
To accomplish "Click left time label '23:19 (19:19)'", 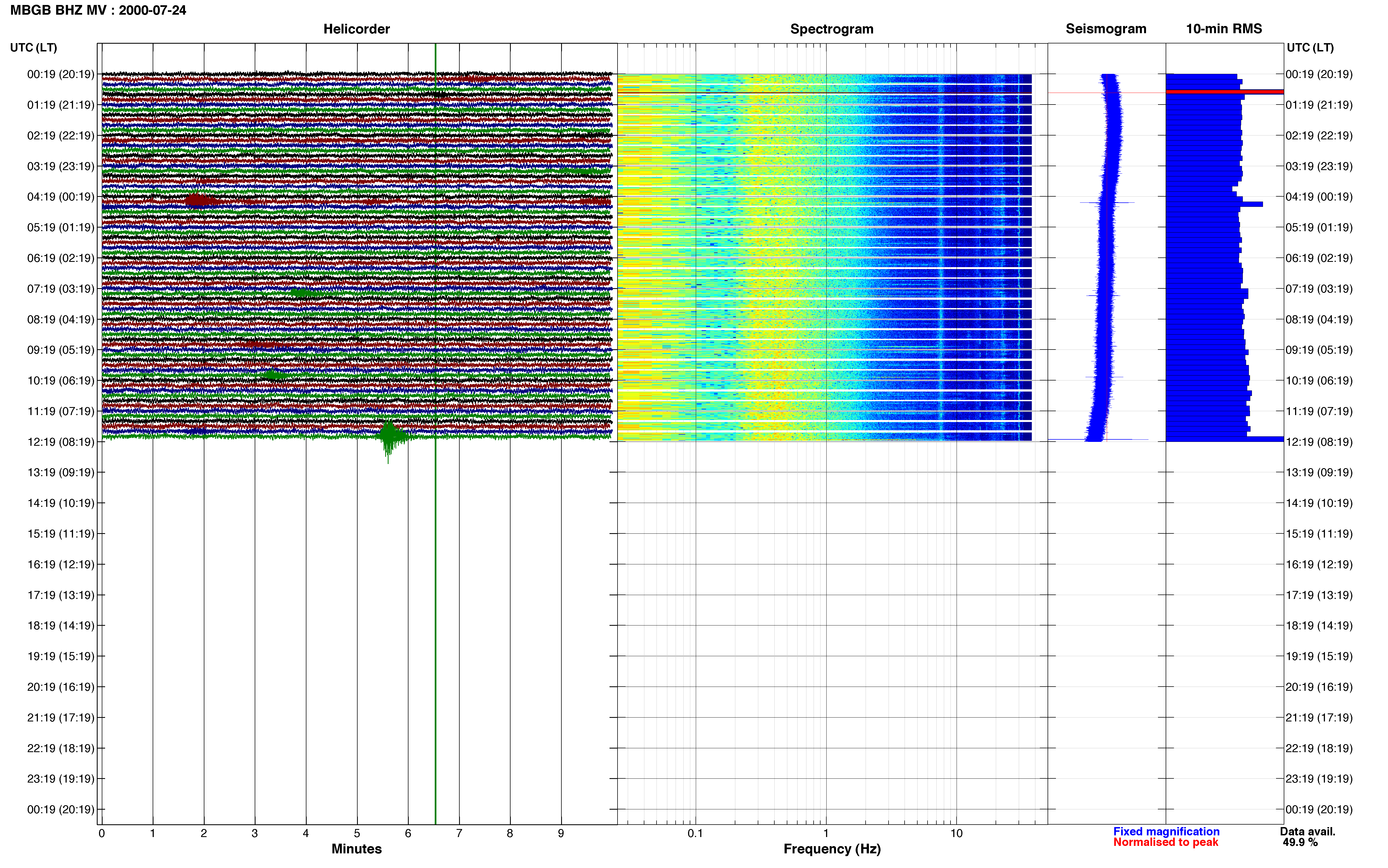I will (x=61, y=779).
